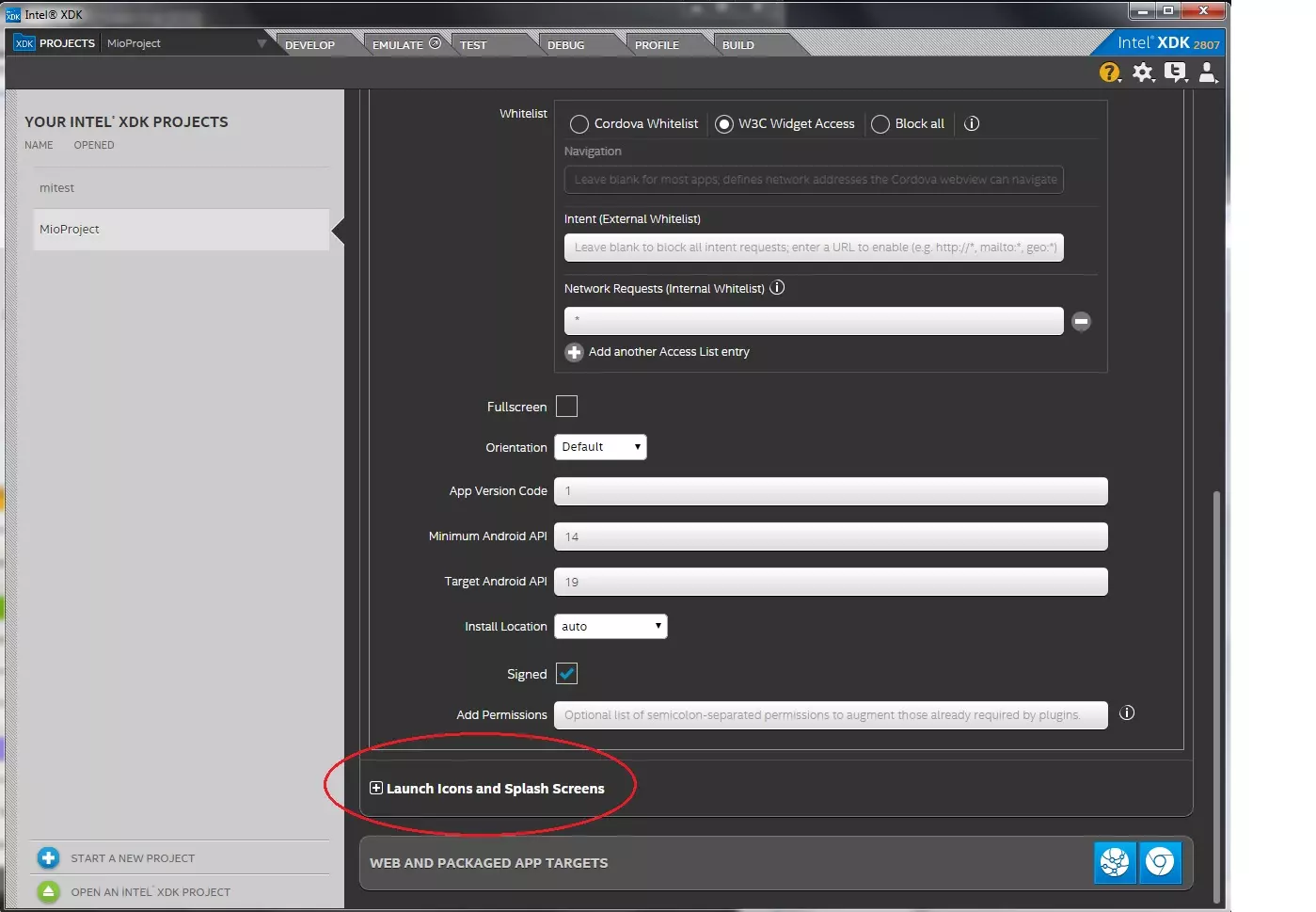Image resolution: width=1316 pixels, height=912 pixels.
Task: Select MioProject in the projects list
Action: coord(181,230)
